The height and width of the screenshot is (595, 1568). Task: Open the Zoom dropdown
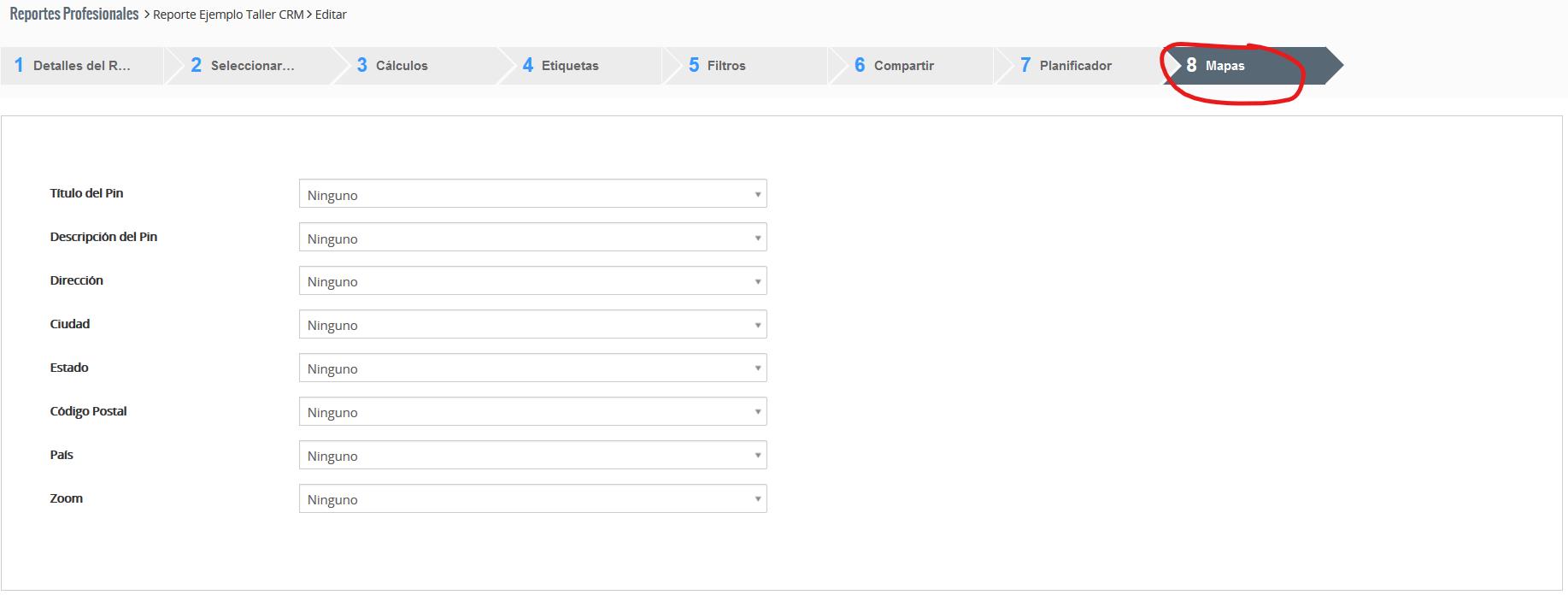531,499
